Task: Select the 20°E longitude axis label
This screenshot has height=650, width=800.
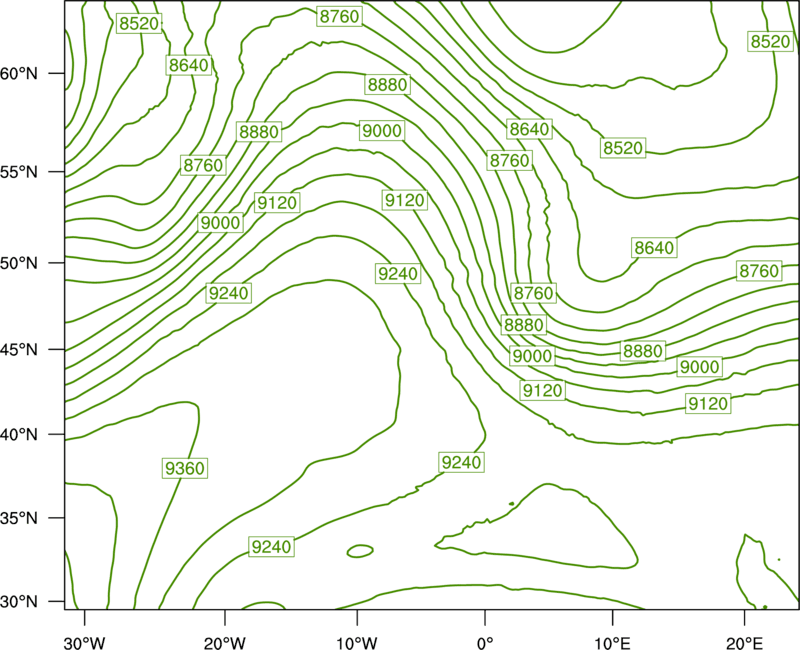Action: [744, 643]
